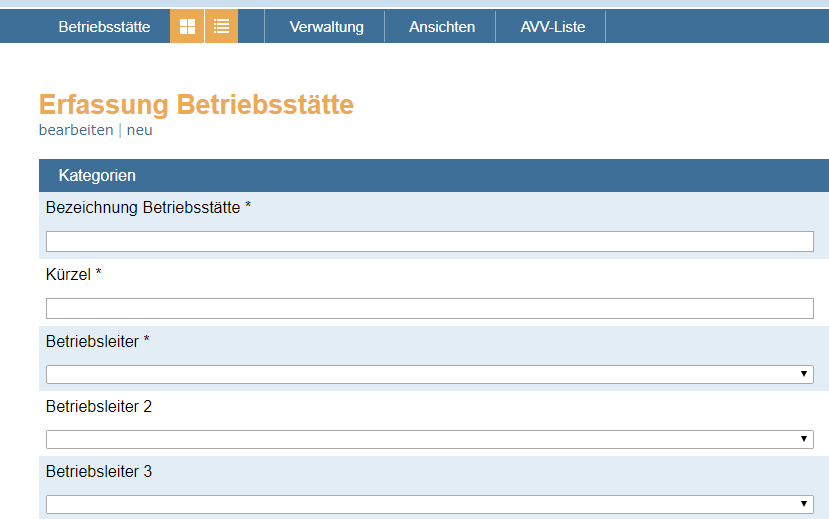The width and height of the screenshot is (829, 519).
Task: Click the 'Betriebsleiter 2' label text
Action: pos(99,407)
